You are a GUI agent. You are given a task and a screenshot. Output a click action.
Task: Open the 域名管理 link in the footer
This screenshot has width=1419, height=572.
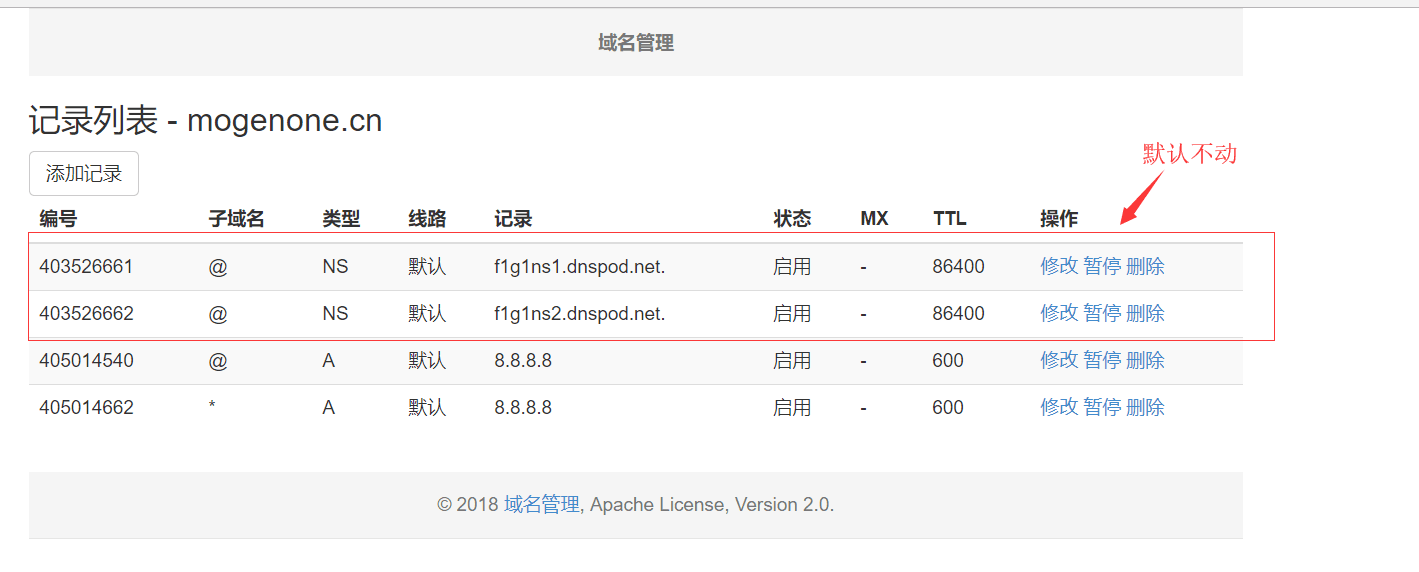[542, 505]
